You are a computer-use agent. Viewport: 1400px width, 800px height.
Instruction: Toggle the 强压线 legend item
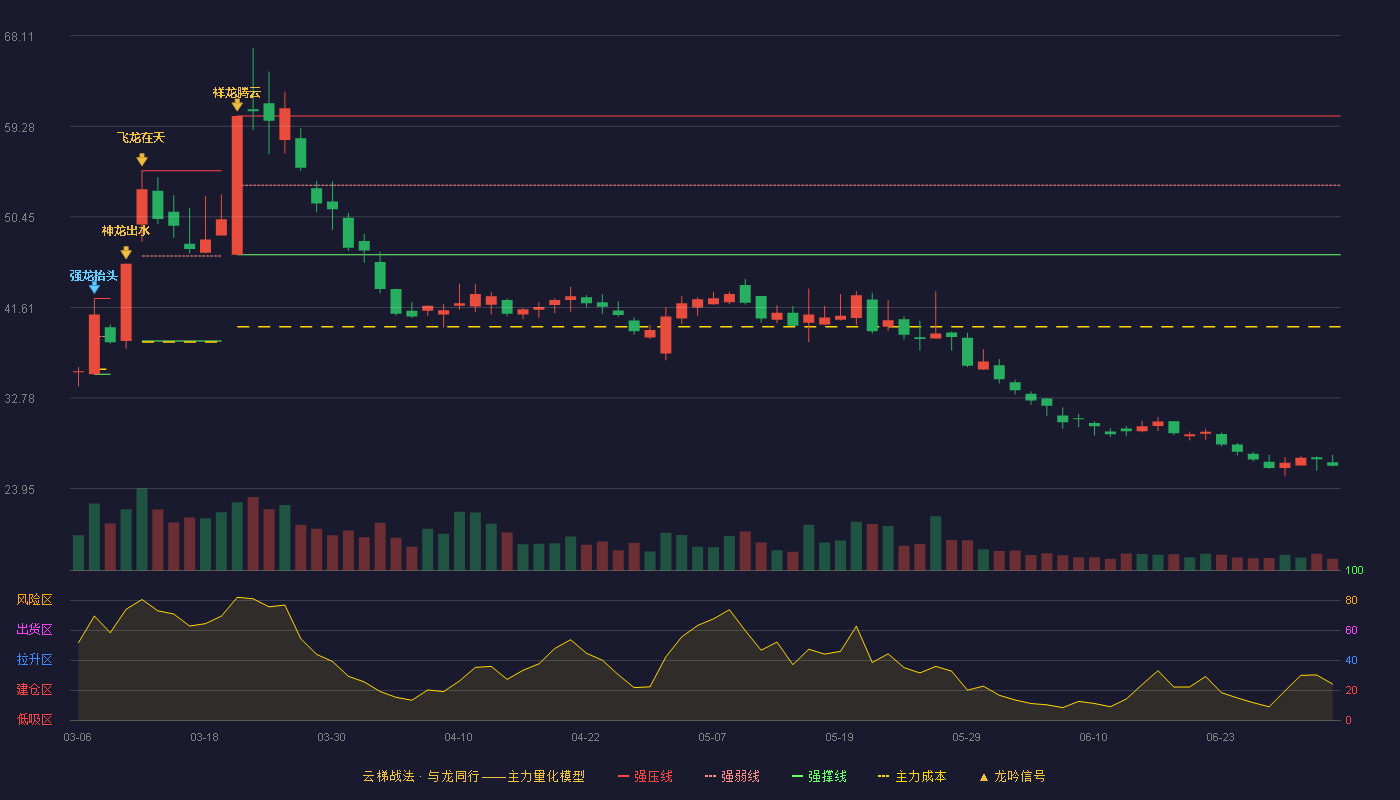pos(645,776)
